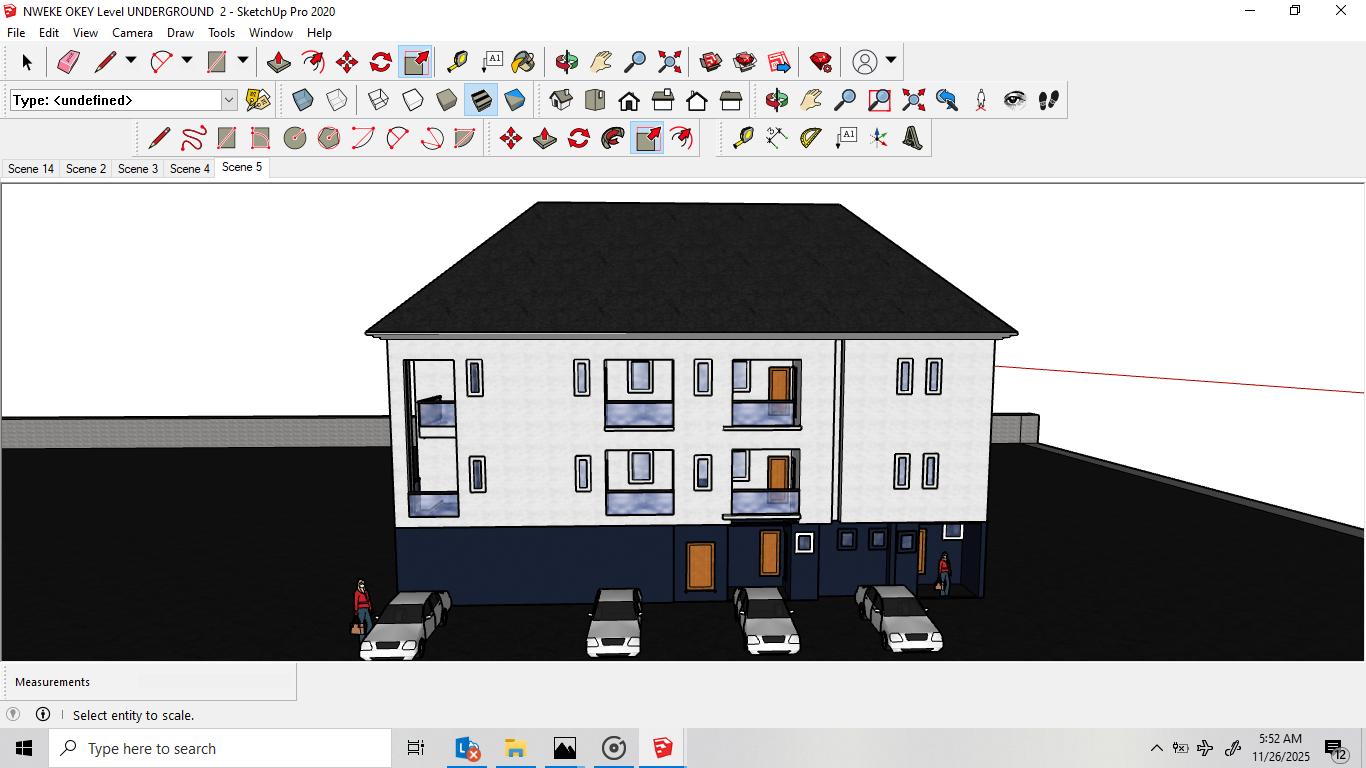This screenshot has width=1366, height=768.
Task: Open the Camera menu
Action: click(132, 33)
